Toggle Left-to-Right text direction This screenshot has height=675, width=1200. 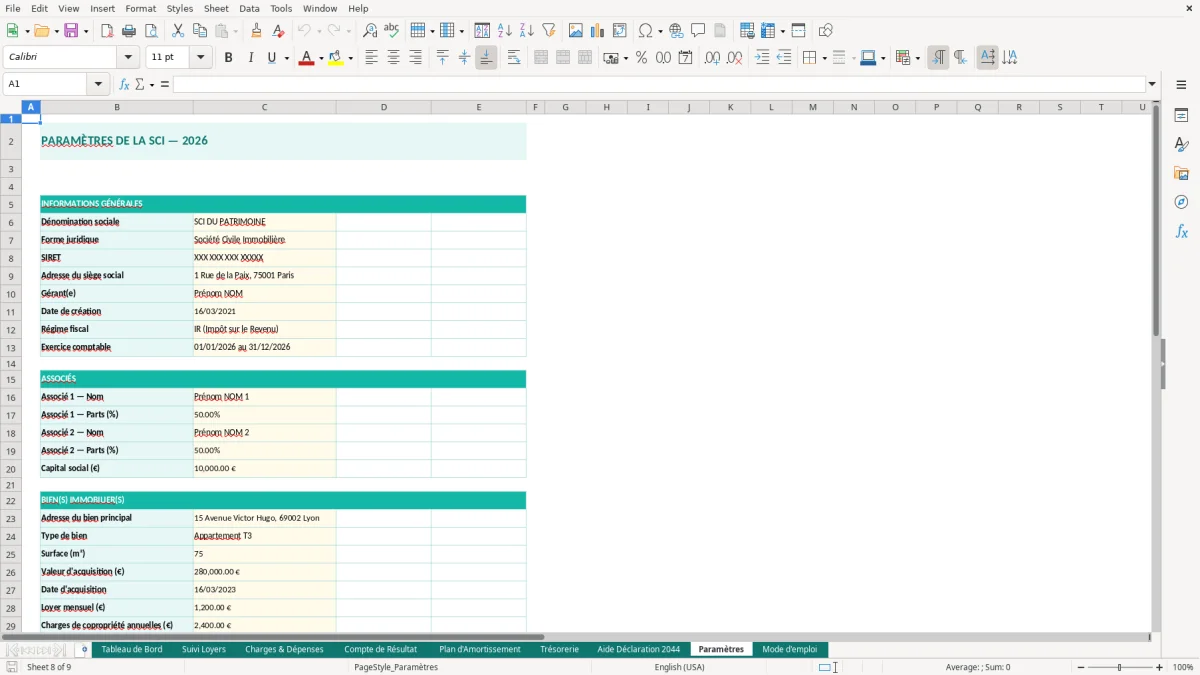pyautogui.click(x=938, y=58)
